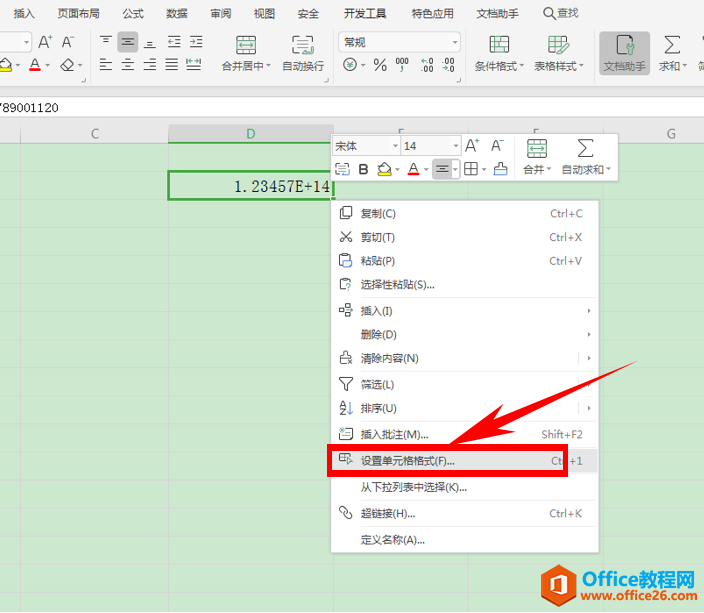Viewport: 704px width, 613px height.
Task: Click the Merge and Center (合并居中) icon
Action: (x=246, y=45)
